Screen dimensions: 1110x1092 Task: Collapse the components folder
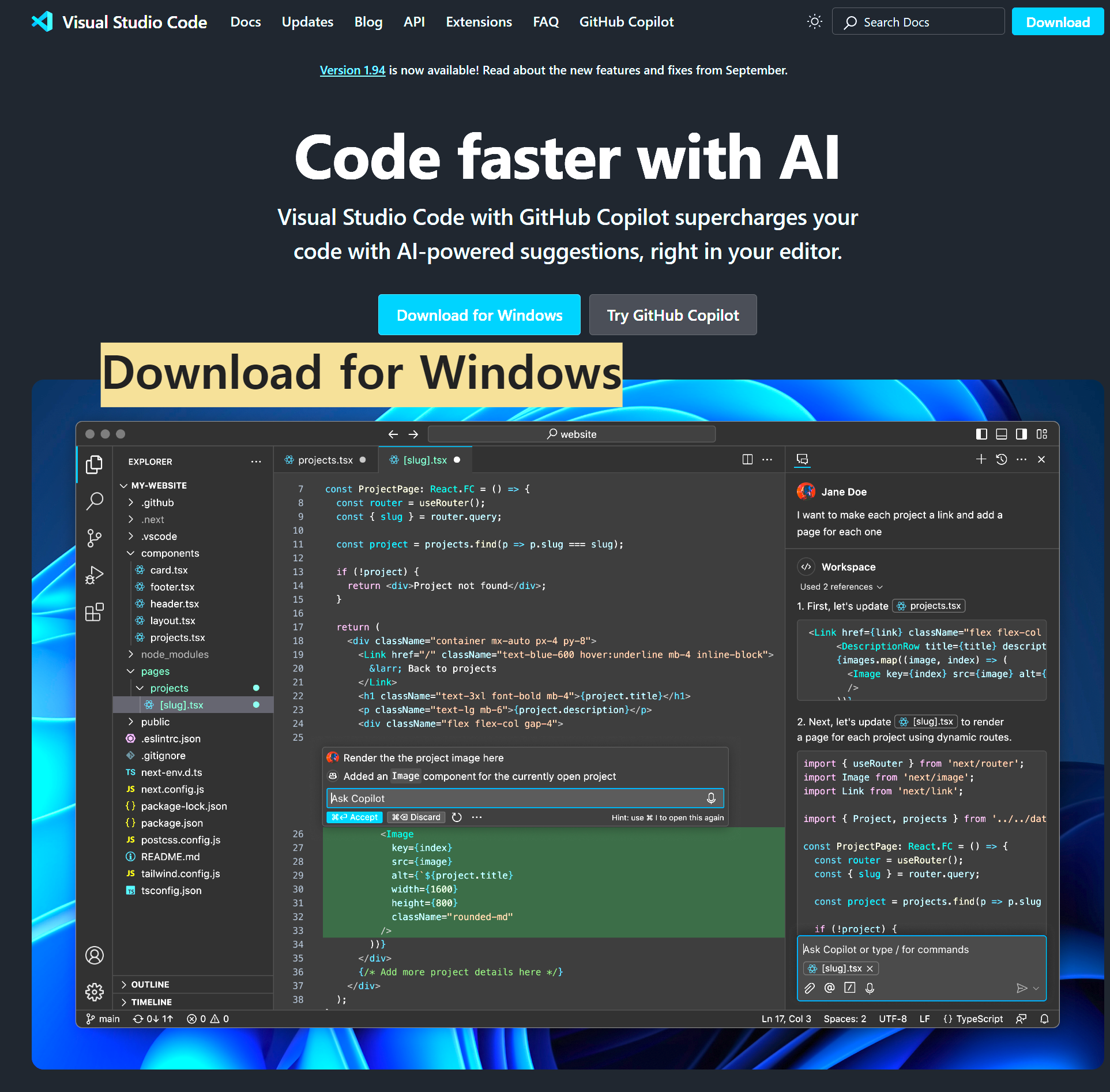pyautogui.click(x=170, y=553)
